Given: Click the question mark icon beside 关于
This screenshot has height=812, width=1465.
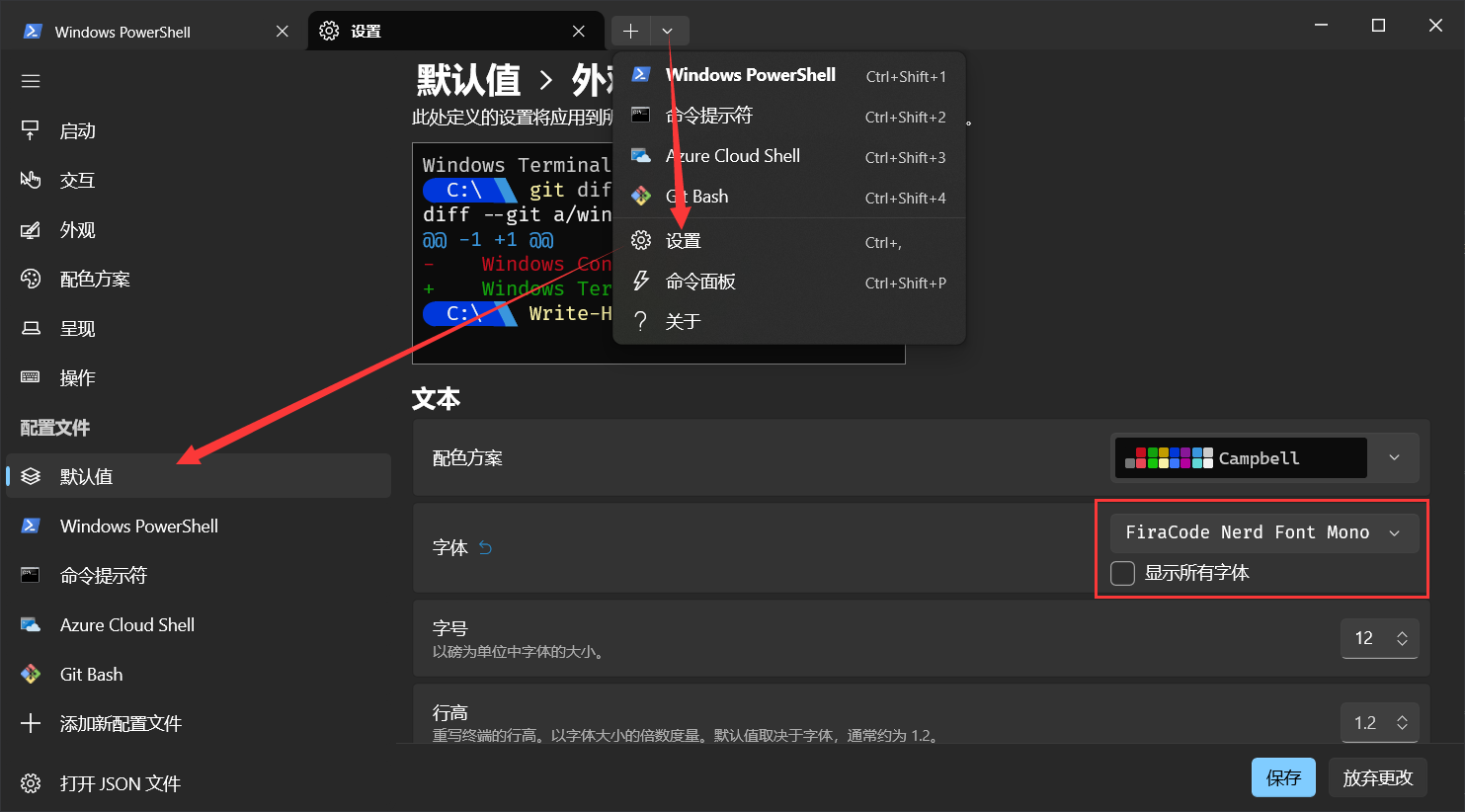Looking at the screenshot, I should [x=641, y=322].
